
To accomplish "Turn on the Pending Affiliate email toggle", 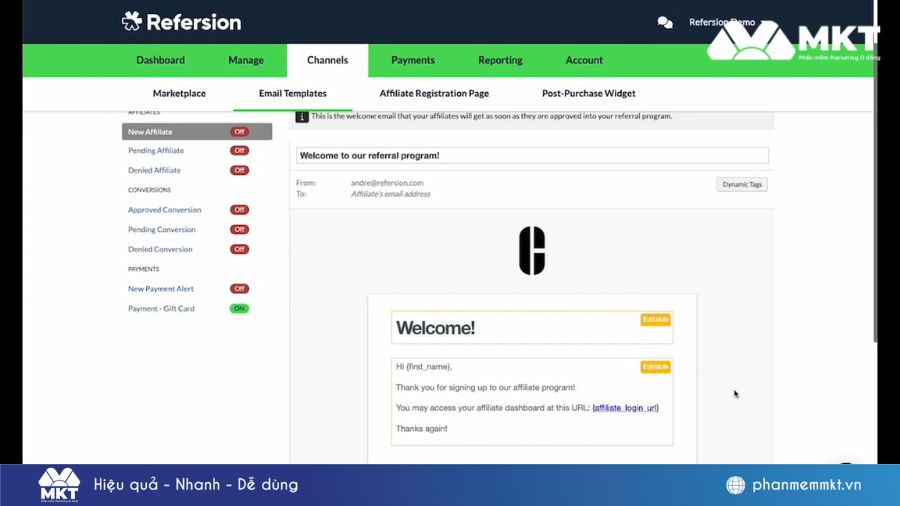I will tap(239, 151).
